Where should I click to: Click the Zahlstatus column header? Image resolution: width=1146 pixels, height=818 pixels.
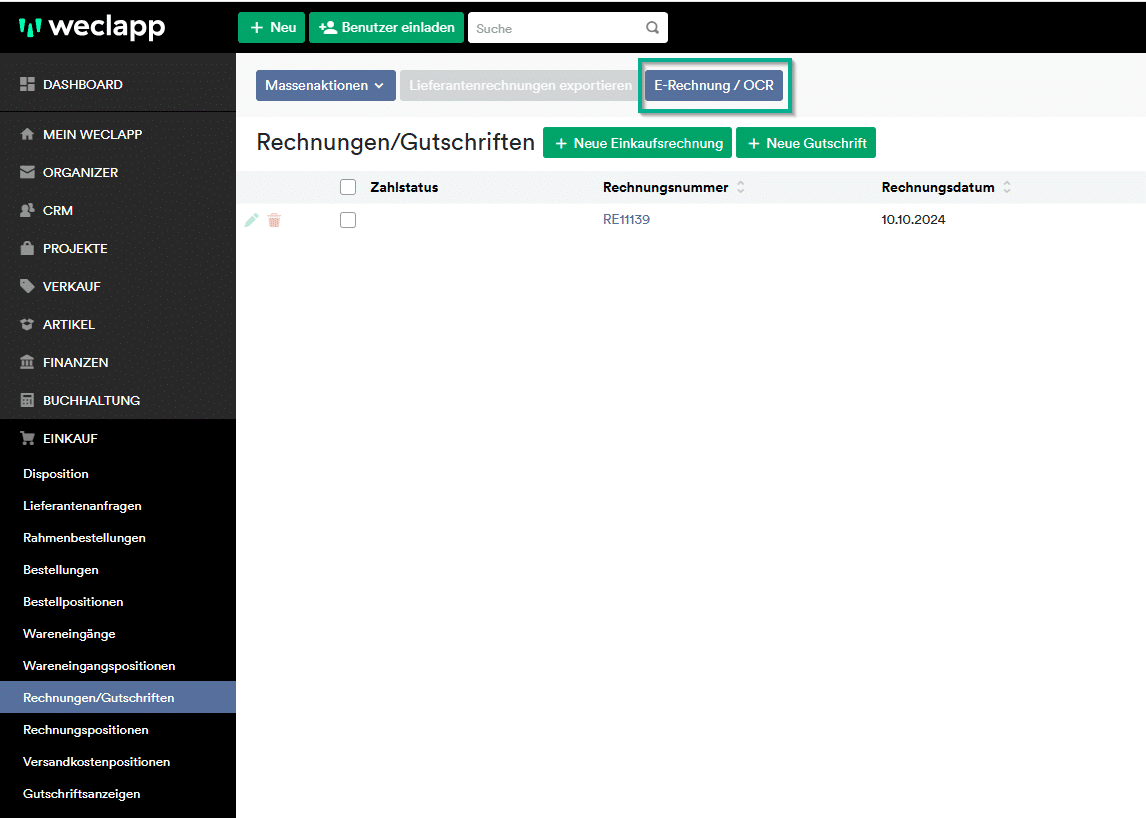[x=404, y=187]
